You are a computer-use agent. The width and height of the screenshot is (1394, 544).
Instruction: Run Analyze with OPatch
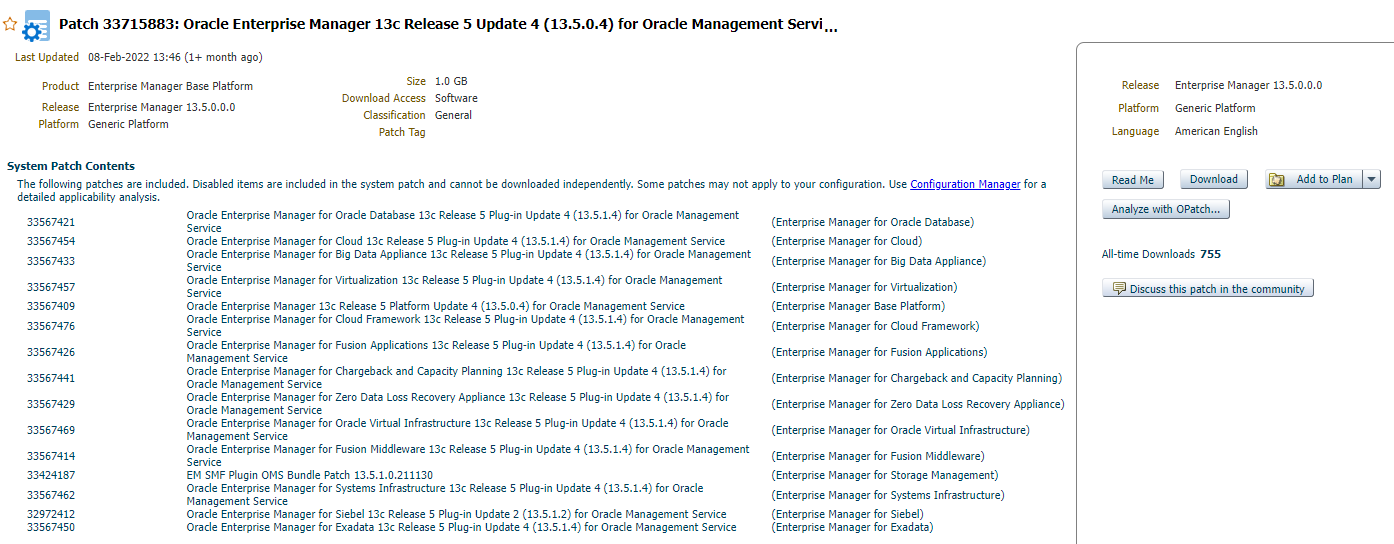point(1166,210)
